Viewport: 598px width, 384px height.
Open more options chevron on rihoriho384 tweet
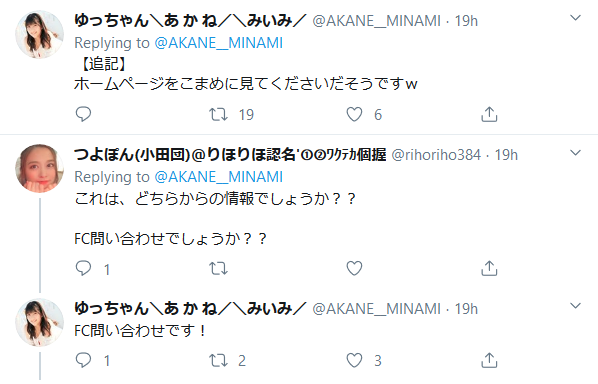pos(575,153)
